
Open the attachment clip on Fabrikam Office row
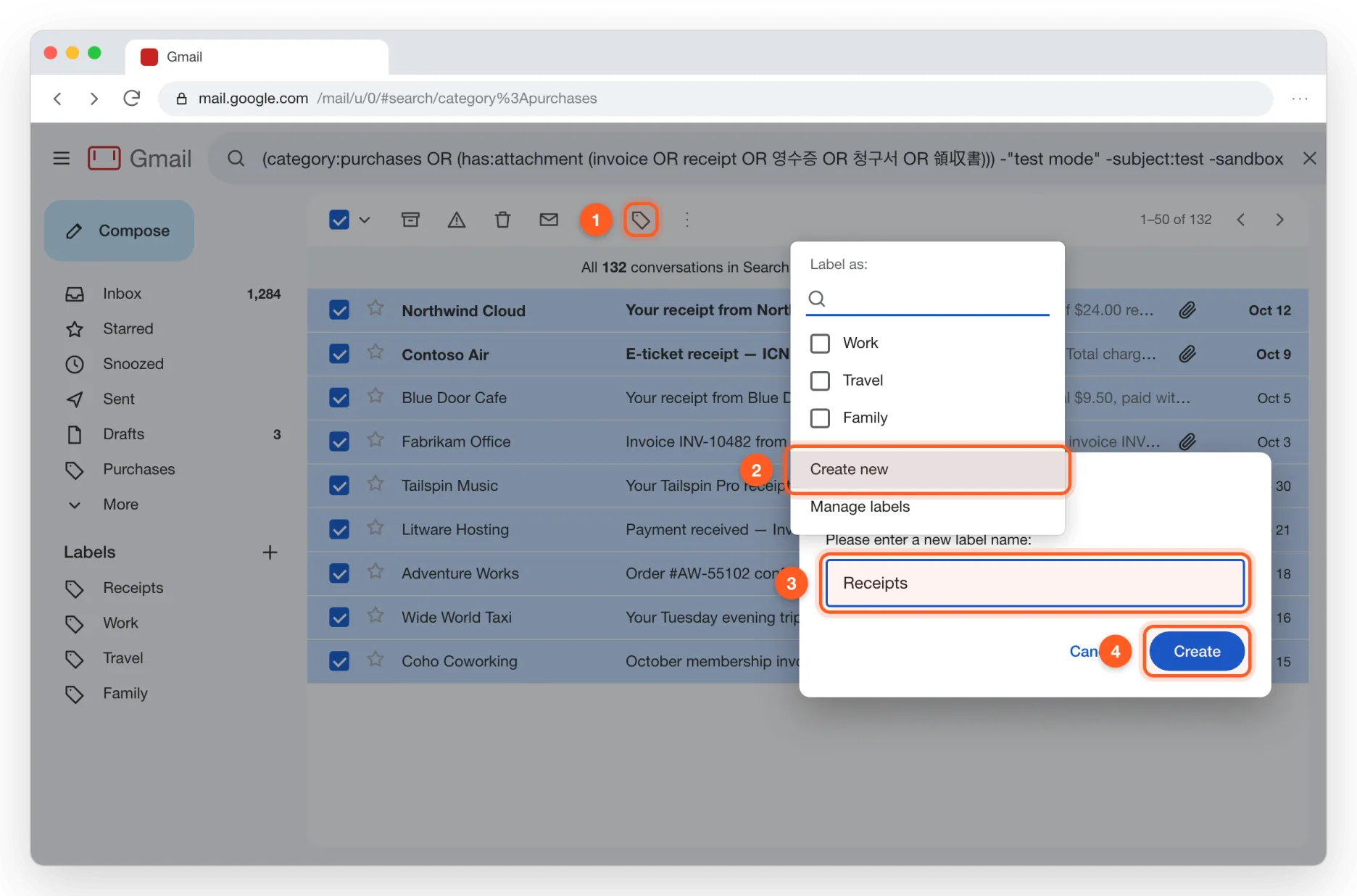pyautogui.click(x=1187, y=441)
